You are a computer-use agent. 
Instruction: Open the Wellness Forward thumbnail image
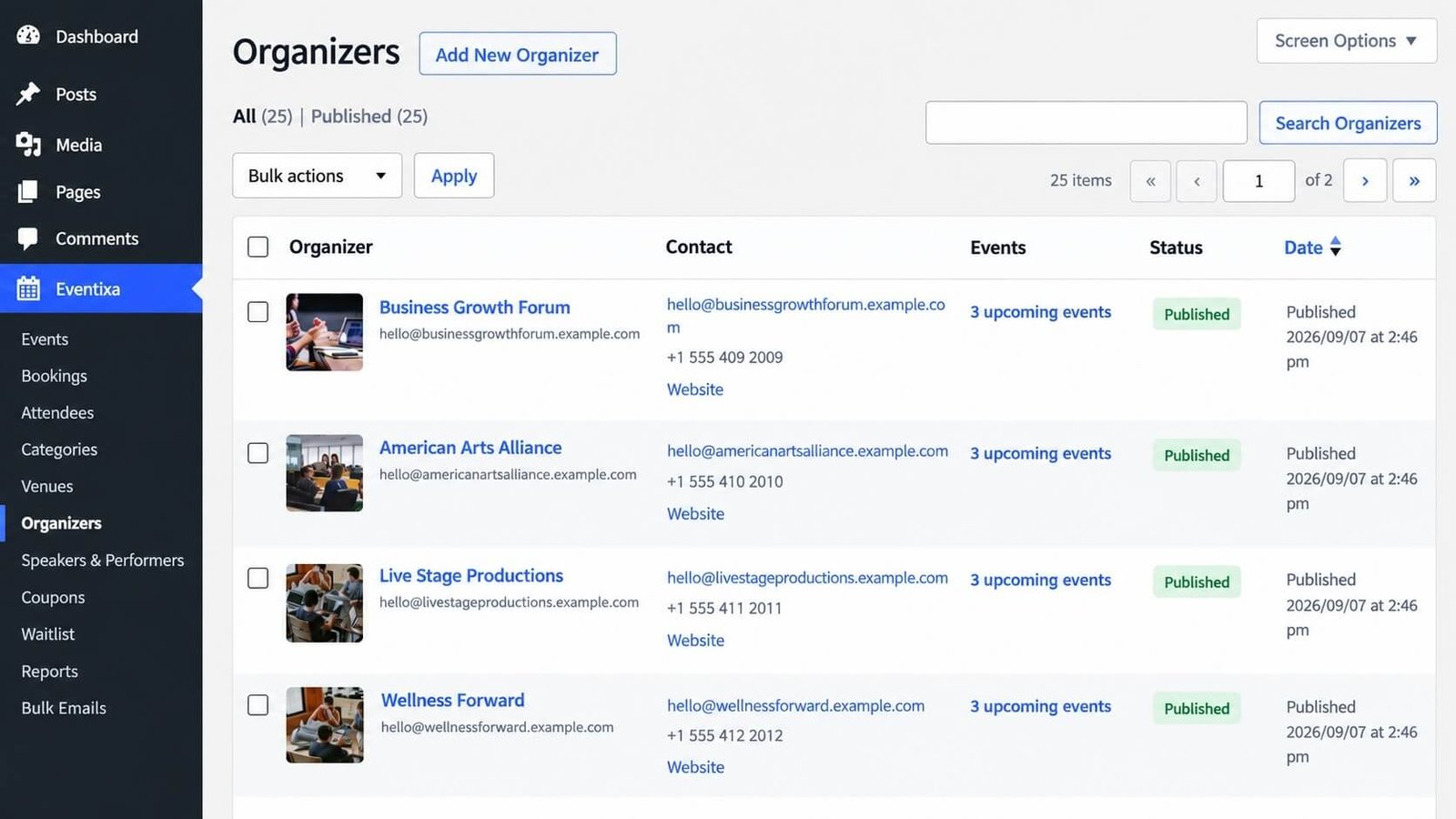coord(325,724)
